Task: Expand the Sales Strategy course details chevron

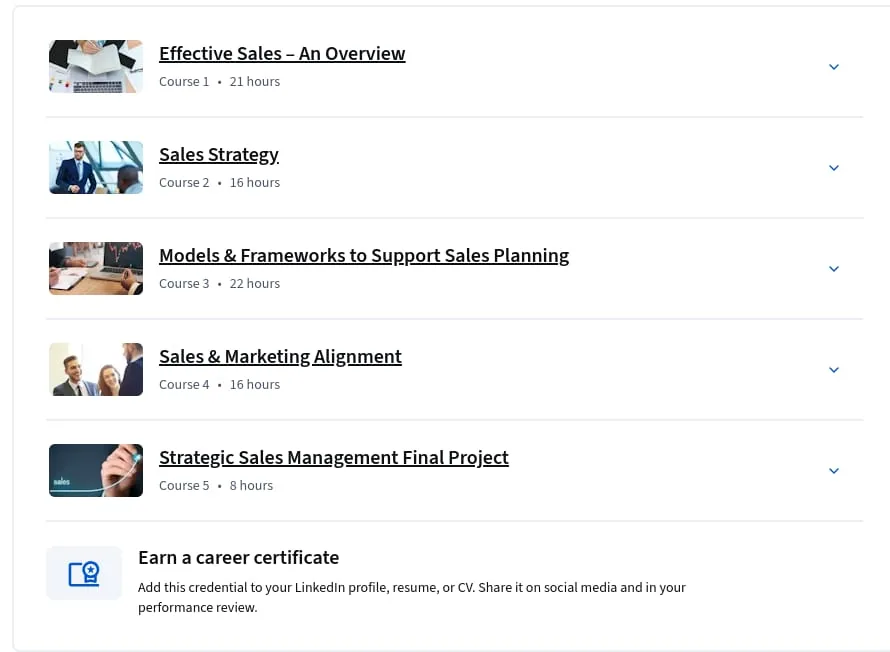Action: pyautogui.click(x=834, y=168)
